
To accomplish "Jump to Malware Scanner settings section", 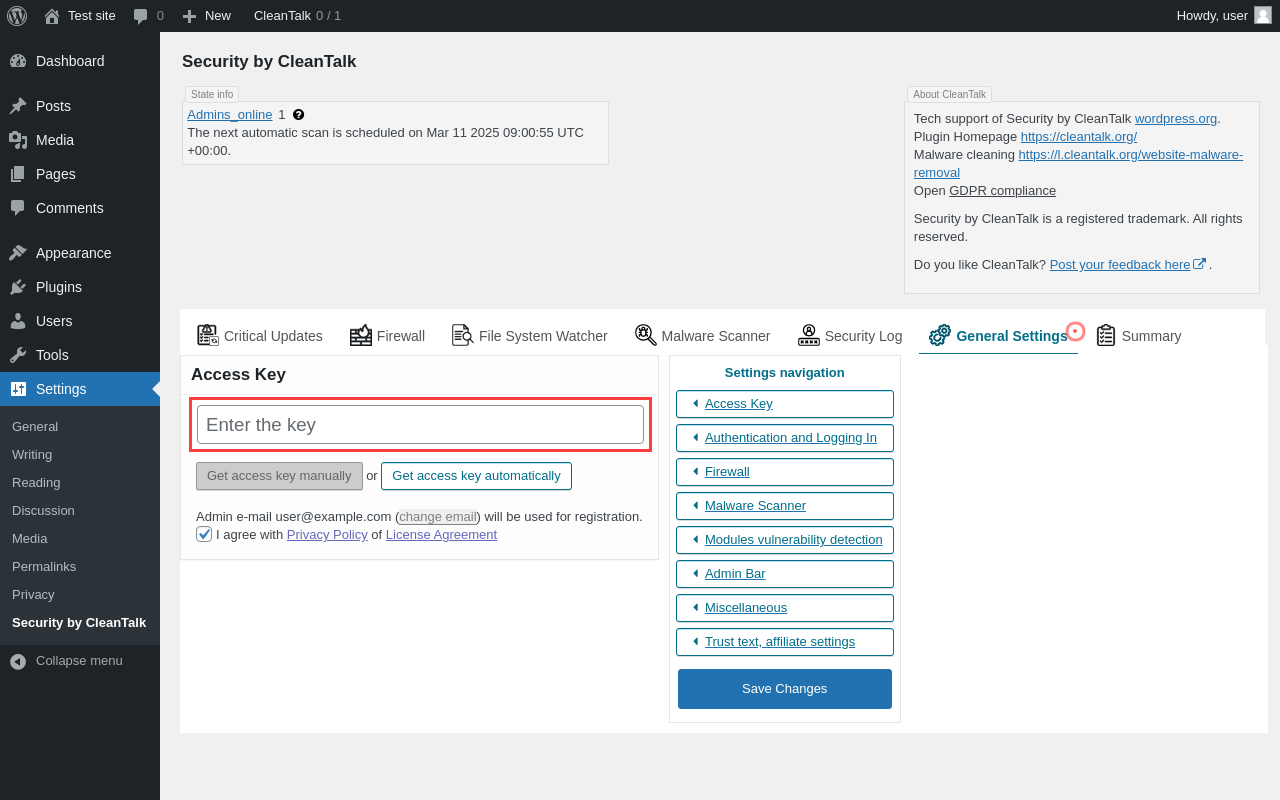I will point(785,506).
